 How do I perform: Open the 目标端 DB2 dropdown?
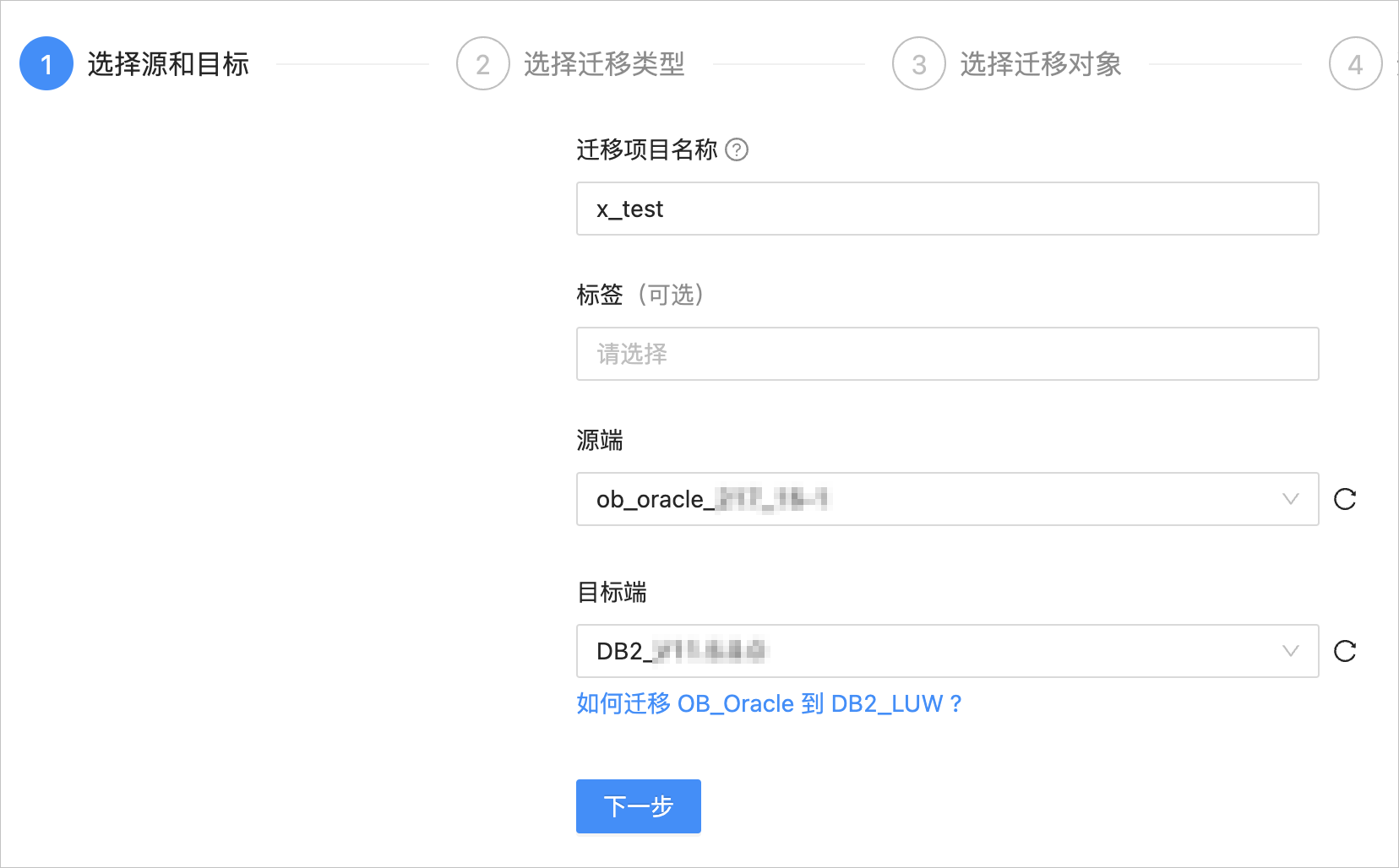coord(947,651)
